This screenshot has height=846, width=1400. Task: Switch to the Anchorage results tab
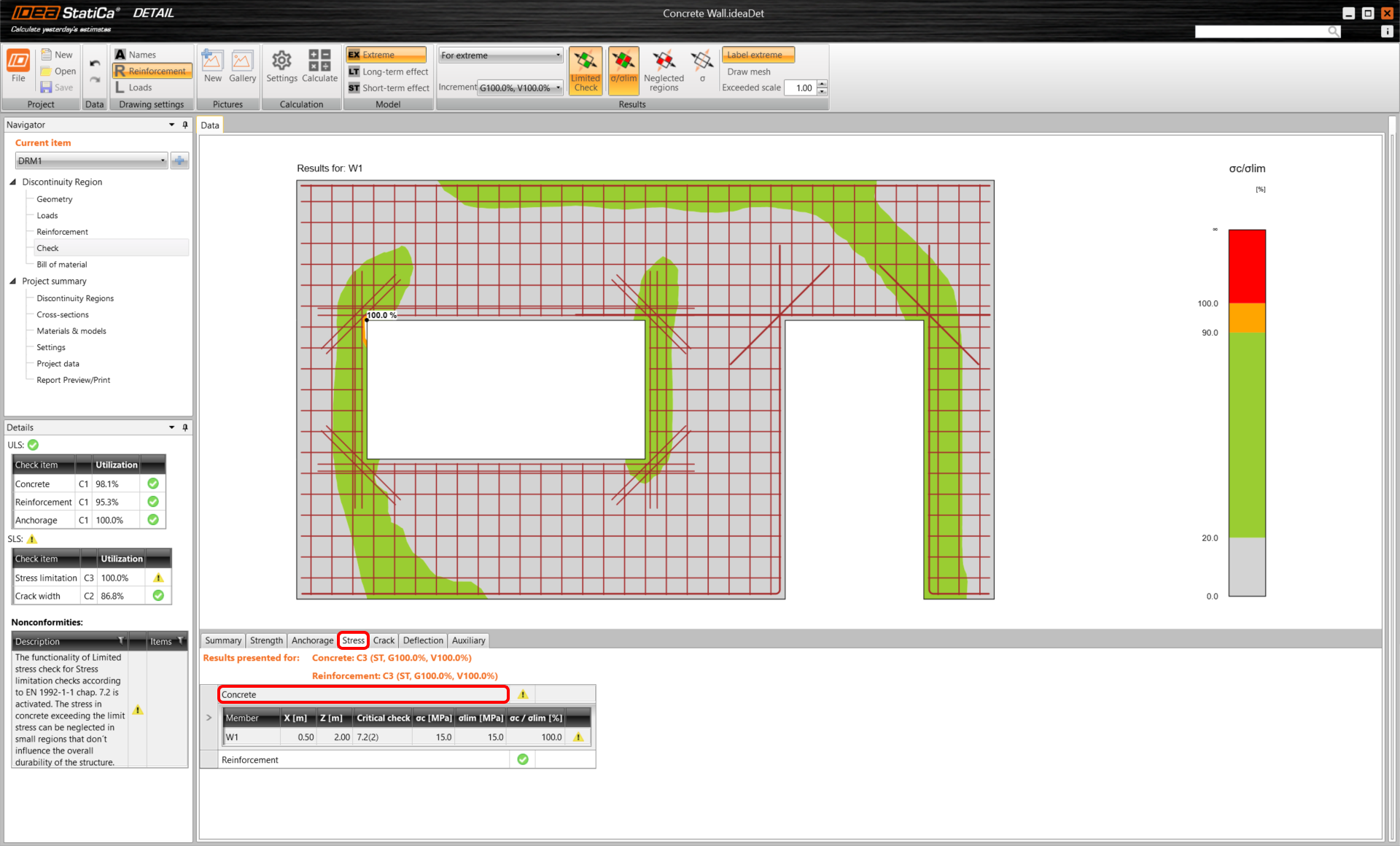click(x=312, y=640)
